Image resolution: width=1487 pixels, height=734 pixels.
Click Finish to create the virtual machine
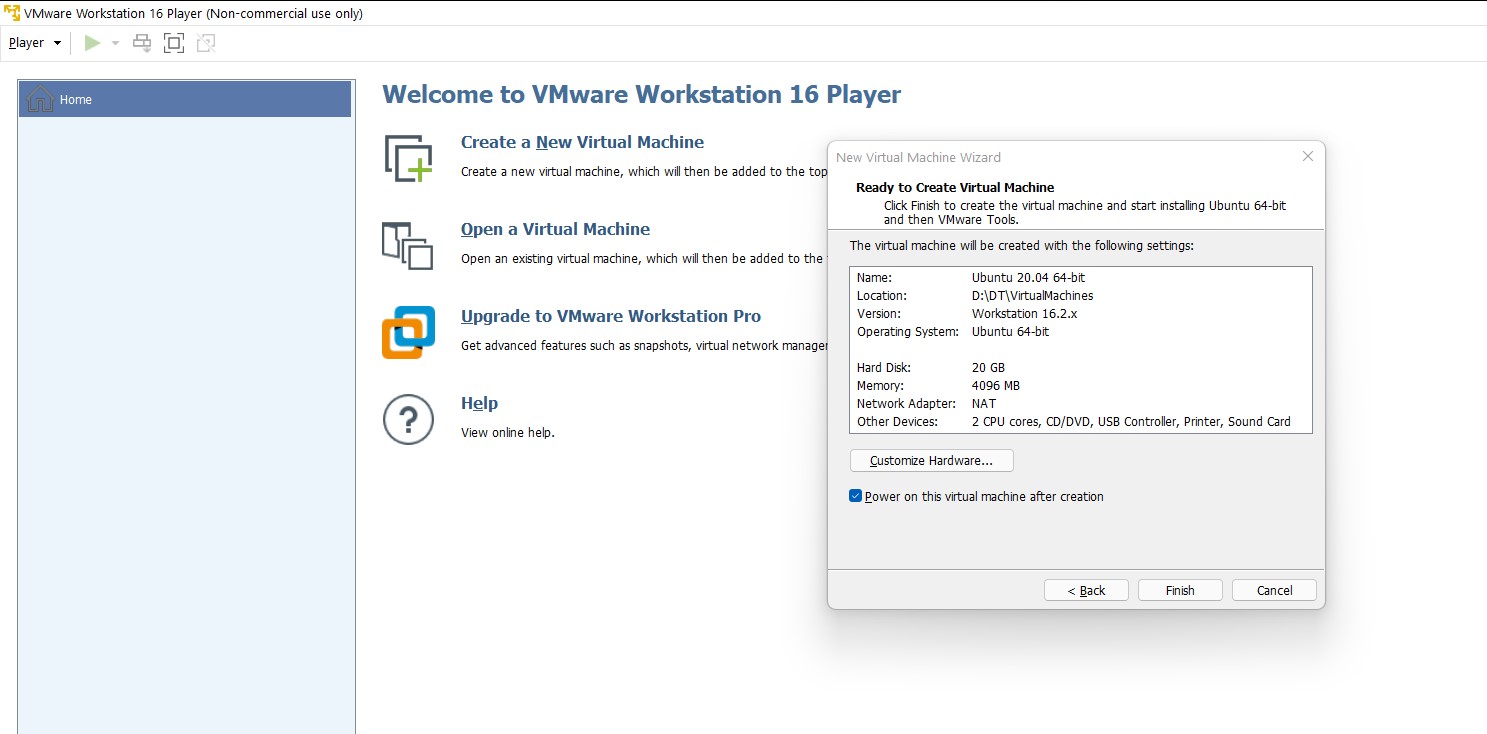[x=1180, y=590]
